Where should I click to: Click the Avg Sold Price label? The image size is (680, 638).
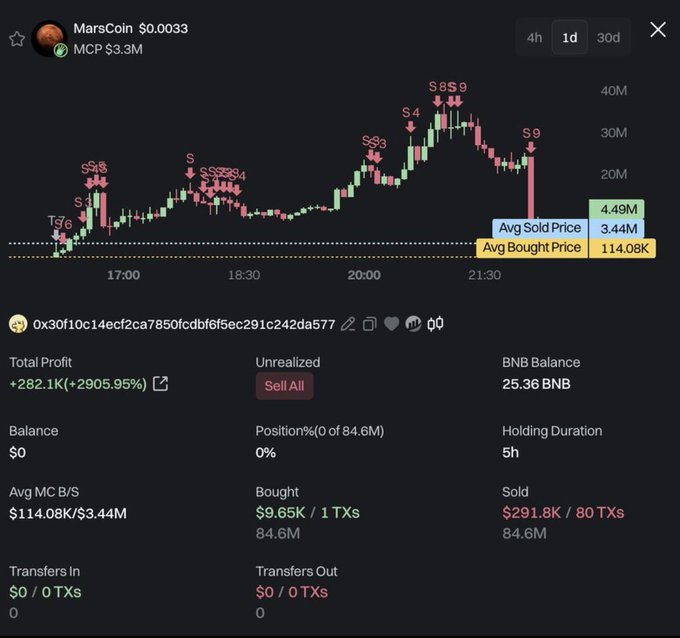tap(539, 228)
